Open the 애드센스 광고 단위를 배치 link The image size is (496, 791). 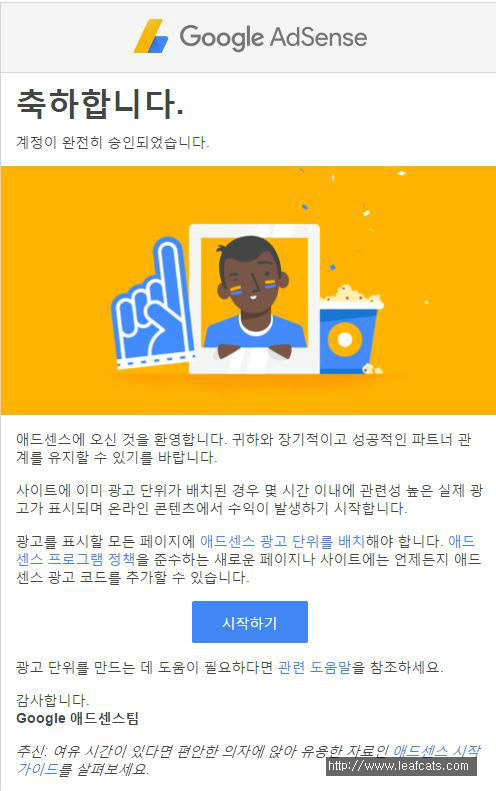tap(282, 542)
